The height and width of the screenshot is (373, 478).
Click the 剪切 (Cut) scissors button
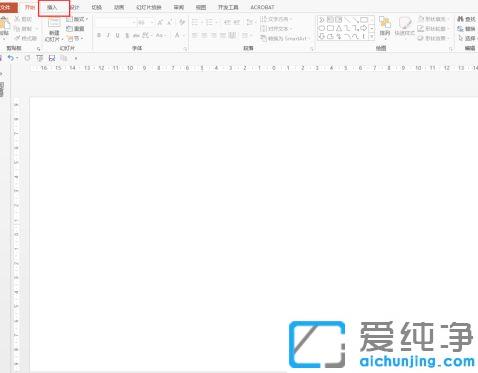pyautogui.click(x=23, y=19)
